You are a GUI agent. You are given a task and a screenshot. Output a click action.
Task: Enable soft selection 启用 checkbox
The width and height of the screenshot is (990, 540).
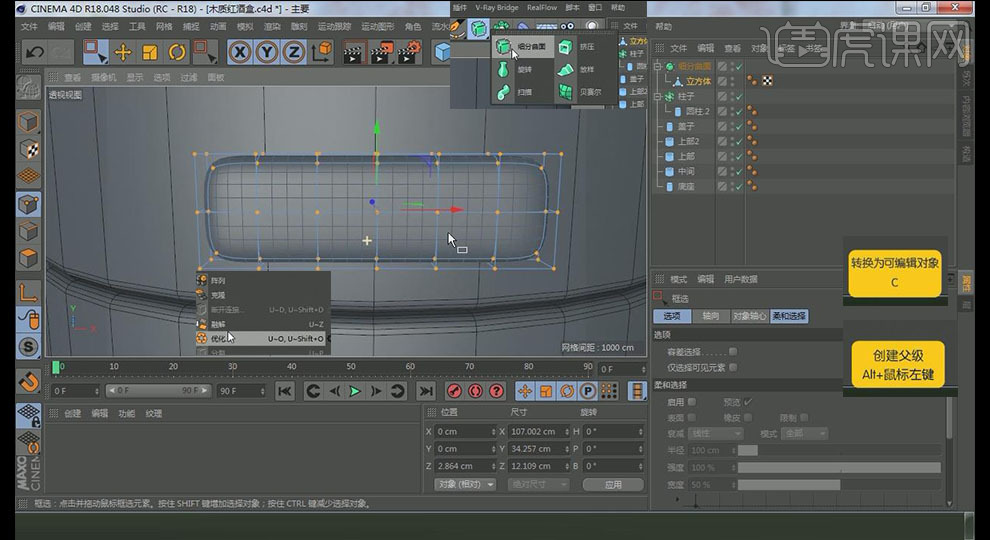pyautogui.click(x=692, y=402)
